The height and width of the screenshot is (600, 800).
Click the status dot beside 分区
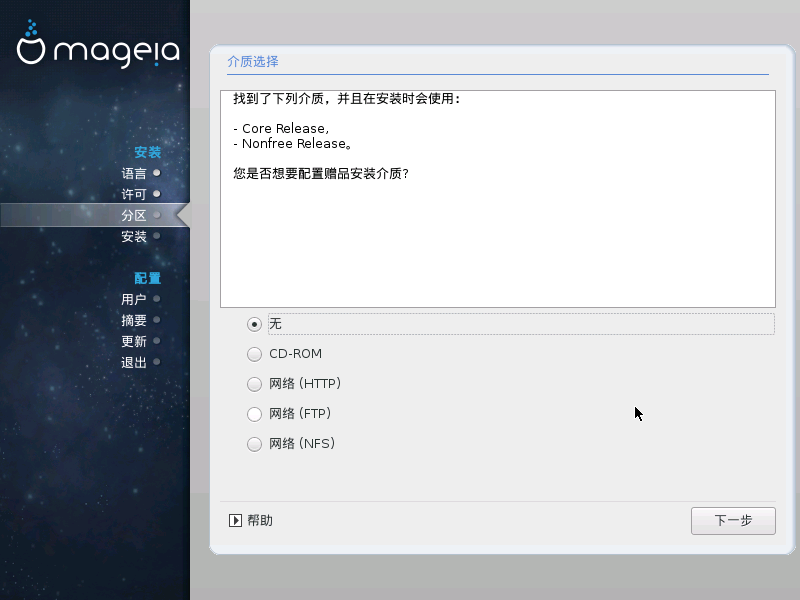(x=157, y=215)
